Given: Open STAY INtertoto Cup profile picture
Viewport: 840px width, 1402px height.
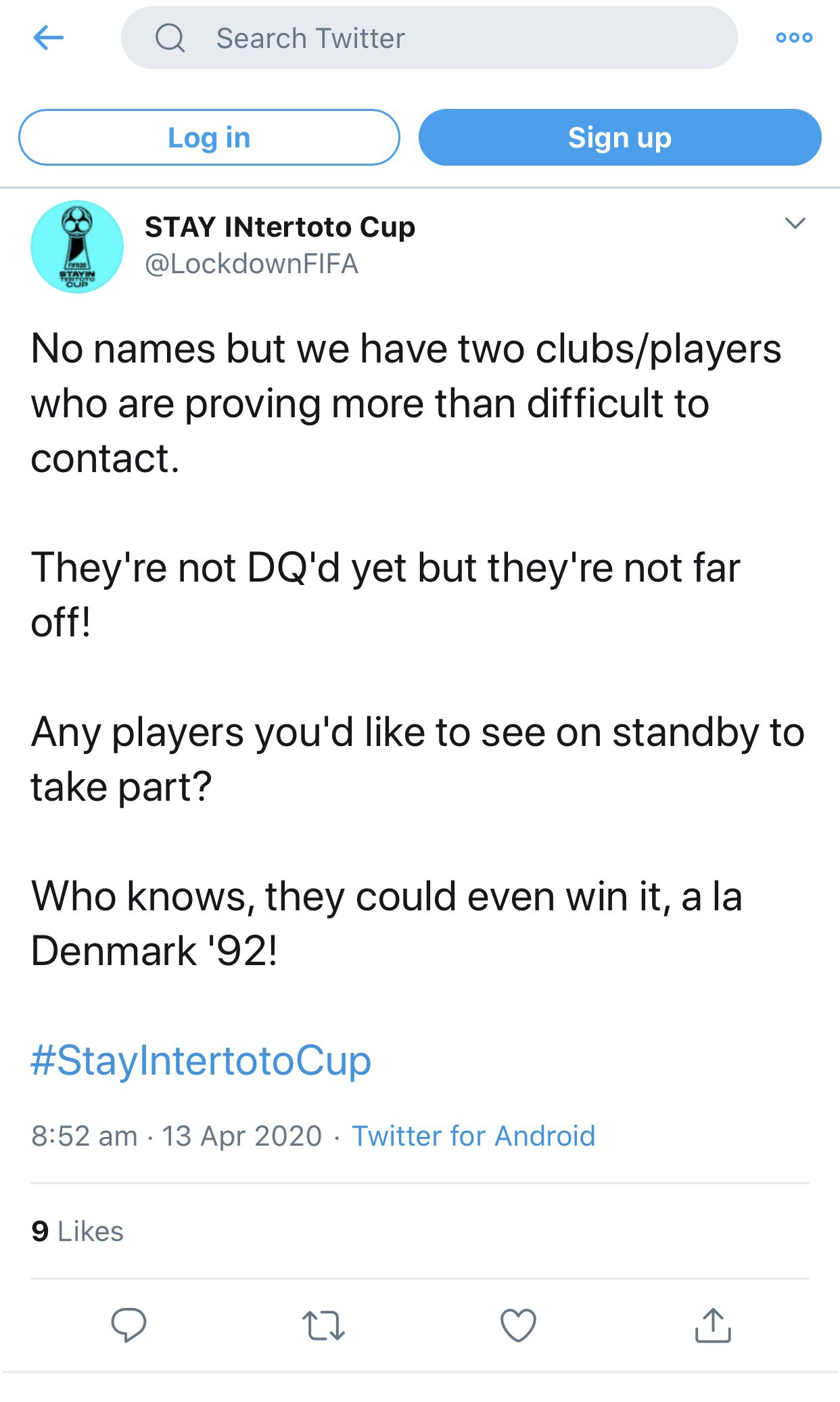Looking at the screenshot, I should pos(77,247).
